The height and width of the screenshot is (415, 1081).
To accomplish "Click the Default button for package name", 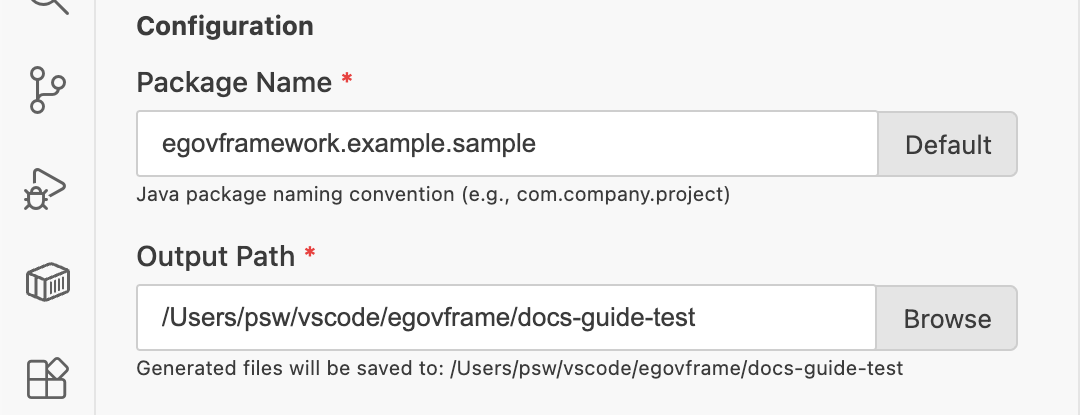I will [947, 144].
